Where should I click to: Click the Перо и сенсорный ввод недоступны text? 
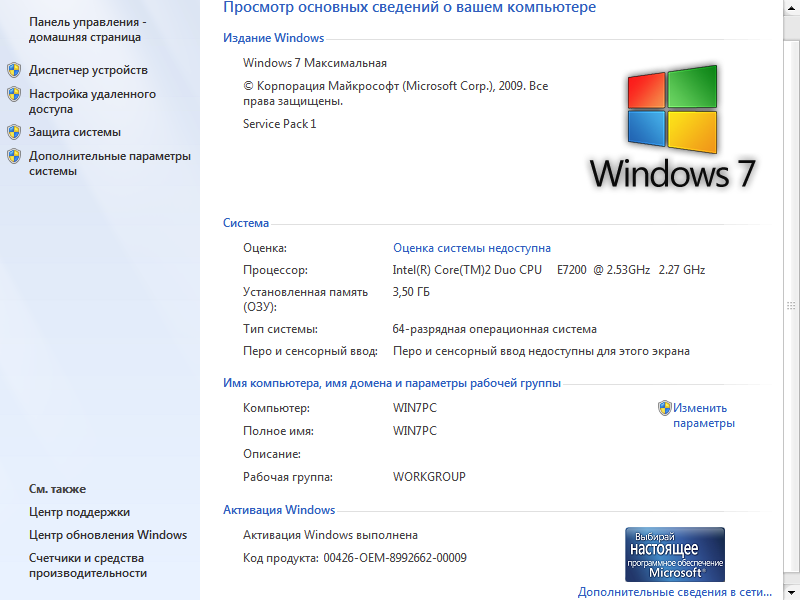click(x=541, y=351)
